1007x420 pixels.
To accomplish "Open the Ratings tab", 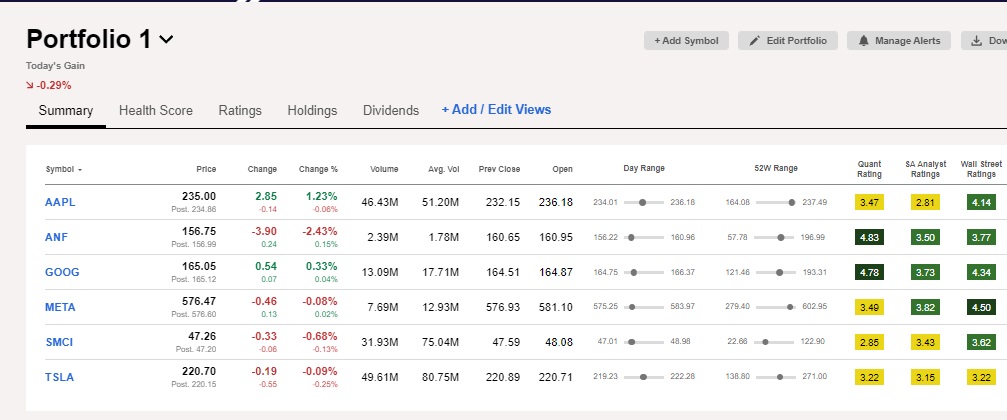I will [x=240, y=110].
